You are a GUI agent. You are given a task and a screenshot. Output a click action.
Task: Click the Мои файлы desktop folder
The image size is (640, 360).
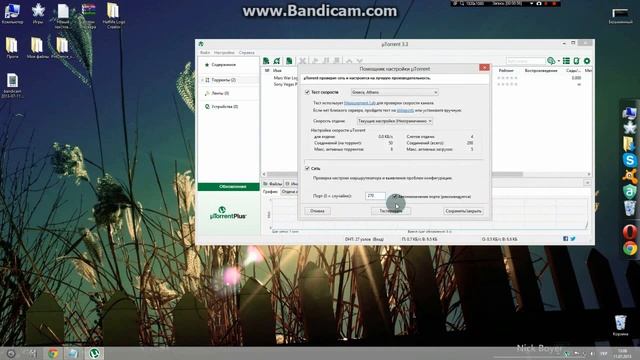point(37,48)
